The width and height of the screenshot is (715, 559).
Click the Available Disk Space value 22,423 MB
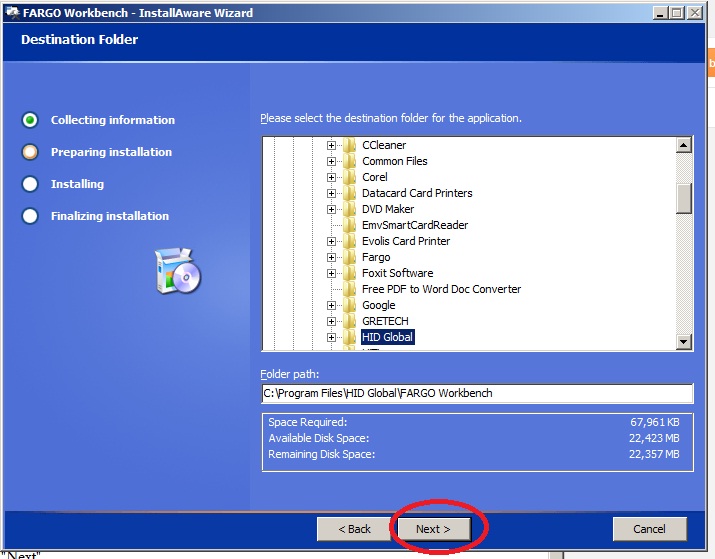(654, 438)
